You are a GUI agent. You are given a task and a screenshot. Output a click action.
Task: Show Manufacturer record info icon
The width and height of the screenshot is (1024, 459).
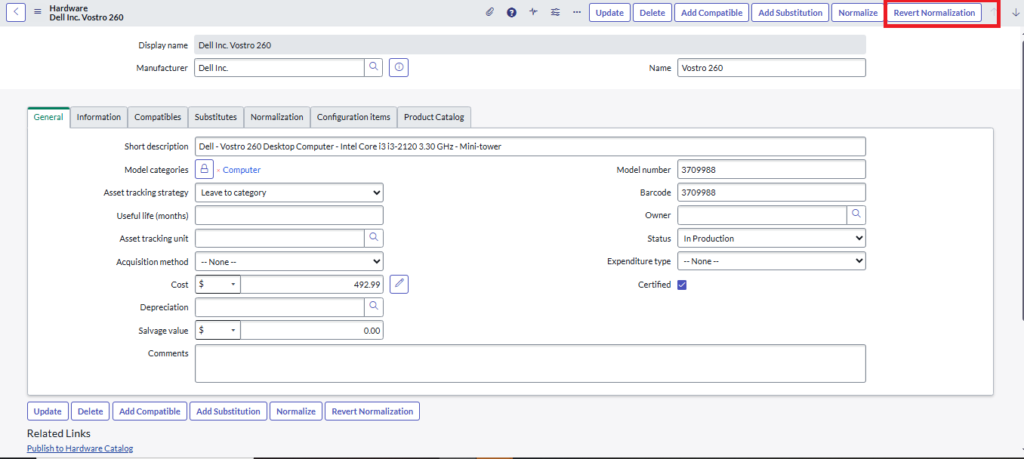[x=399, y=67]
